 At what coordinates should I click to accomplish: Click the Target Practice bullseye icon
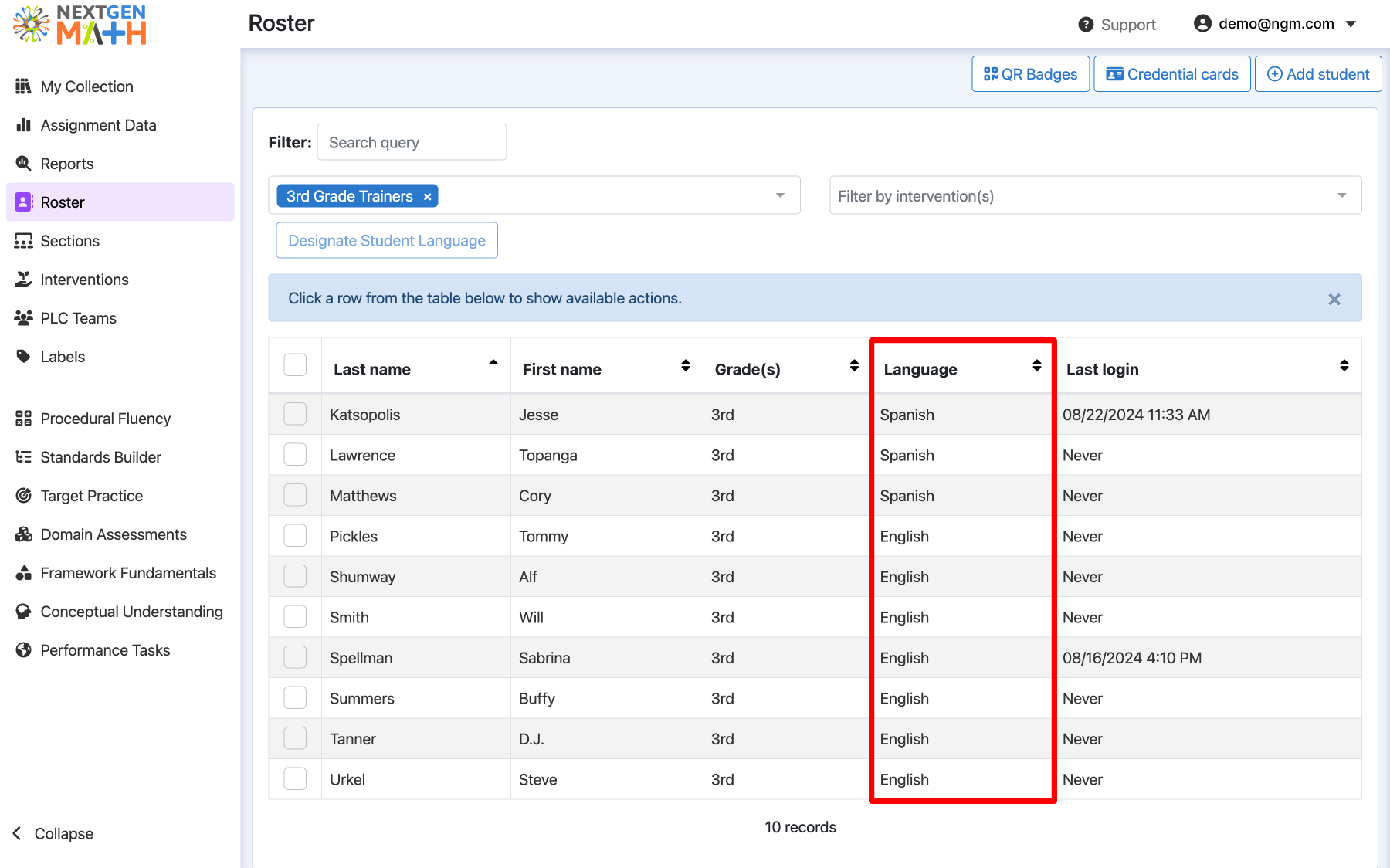24,496
